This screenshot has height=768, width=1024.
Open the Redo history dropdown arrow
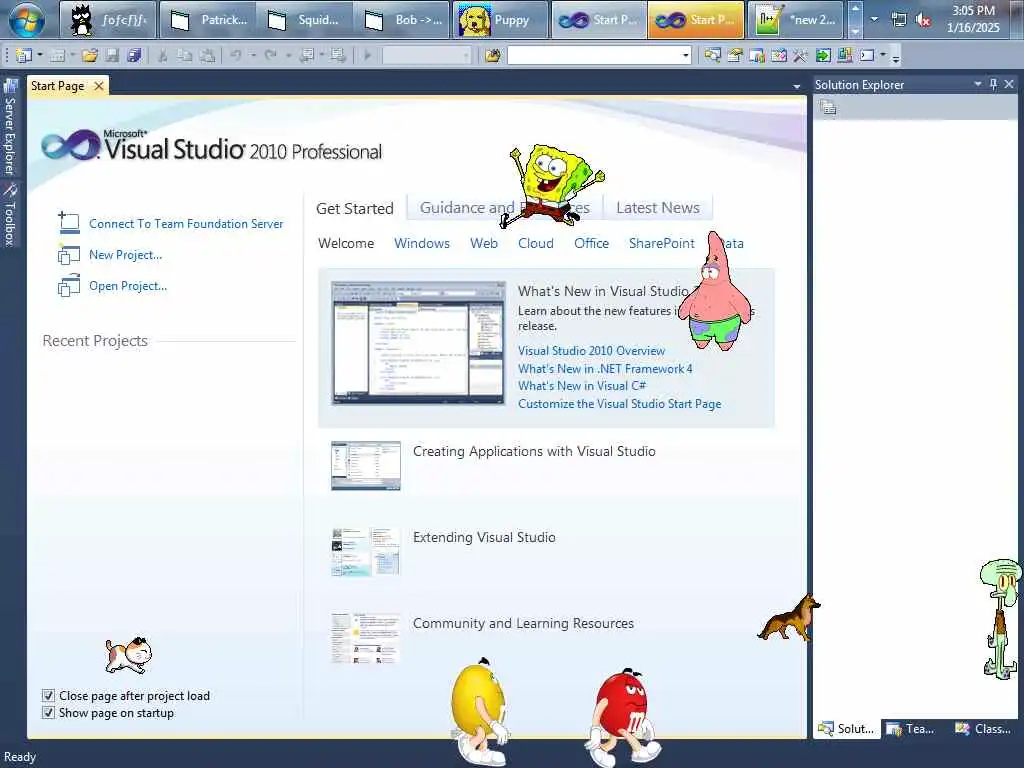tap(288, 56)
